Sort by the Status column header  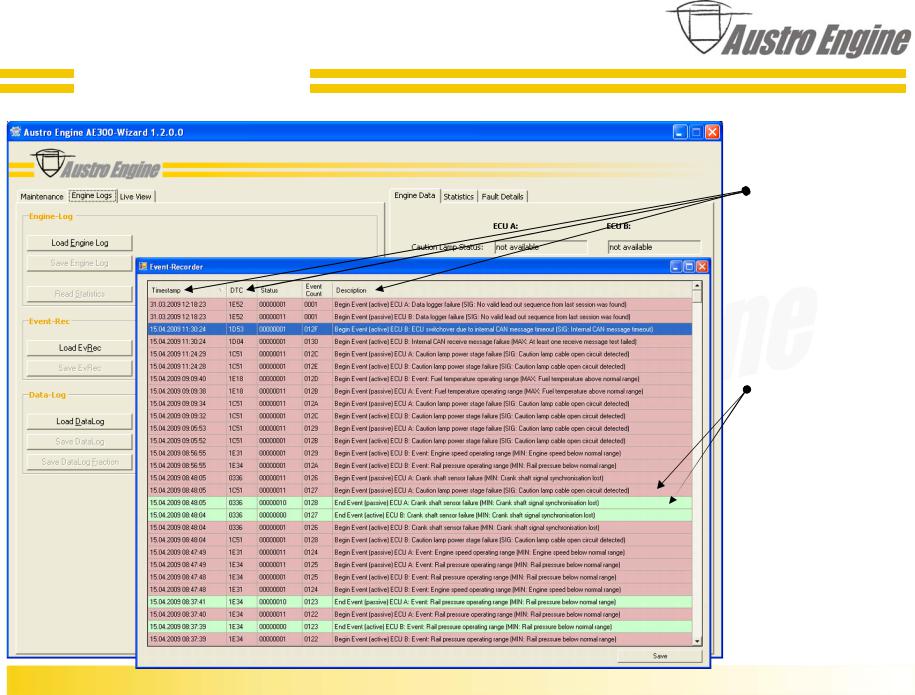[279, 290]
